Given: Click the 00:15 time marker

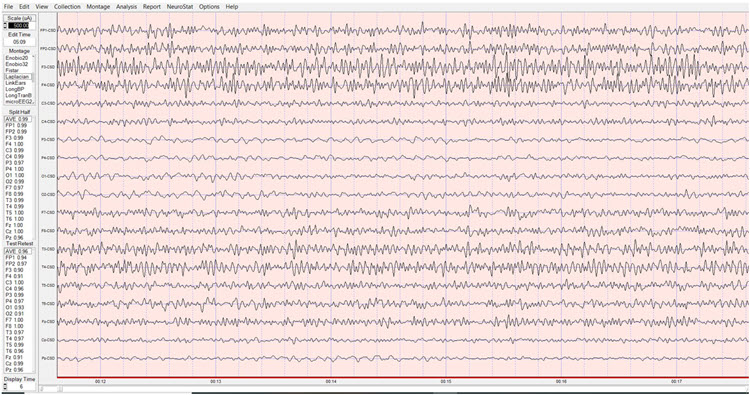Looking at the screenshot, I should 446,382.
